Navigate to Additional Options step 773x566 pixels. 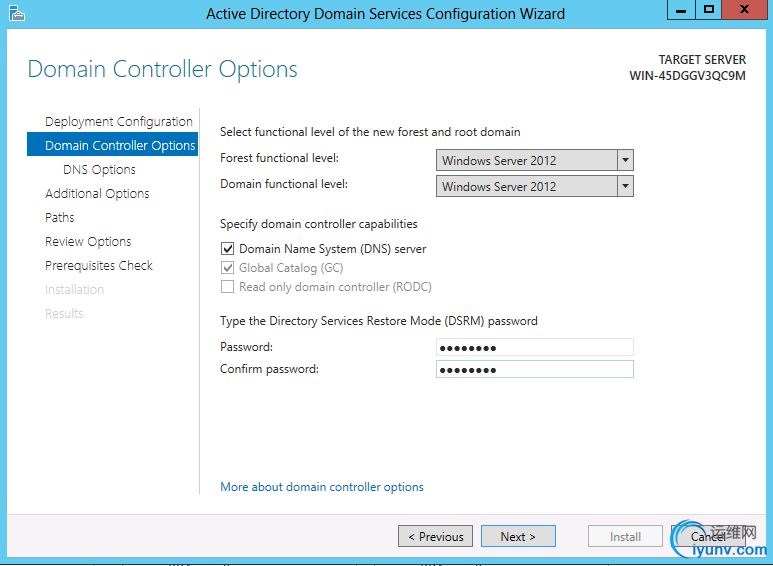pyautogui.click(x=97, y=194)
